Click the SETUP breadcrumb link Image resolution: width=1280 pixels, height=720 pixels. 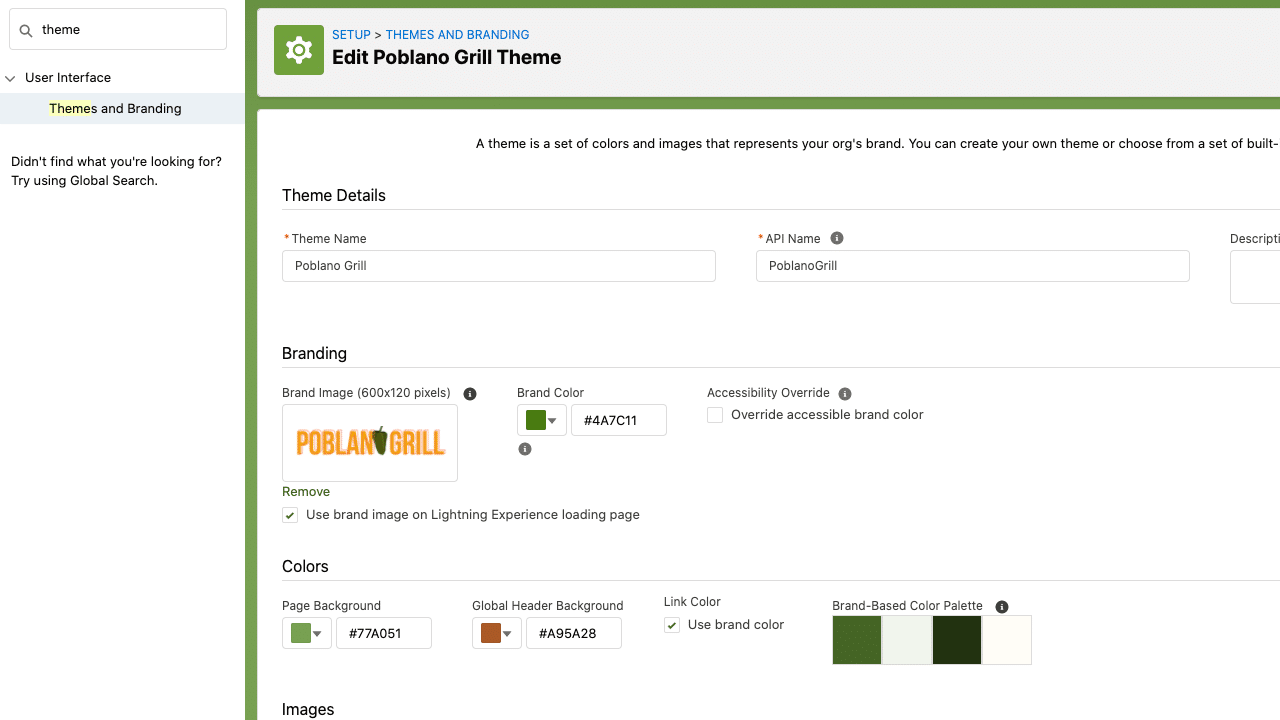tap(351, 35)
